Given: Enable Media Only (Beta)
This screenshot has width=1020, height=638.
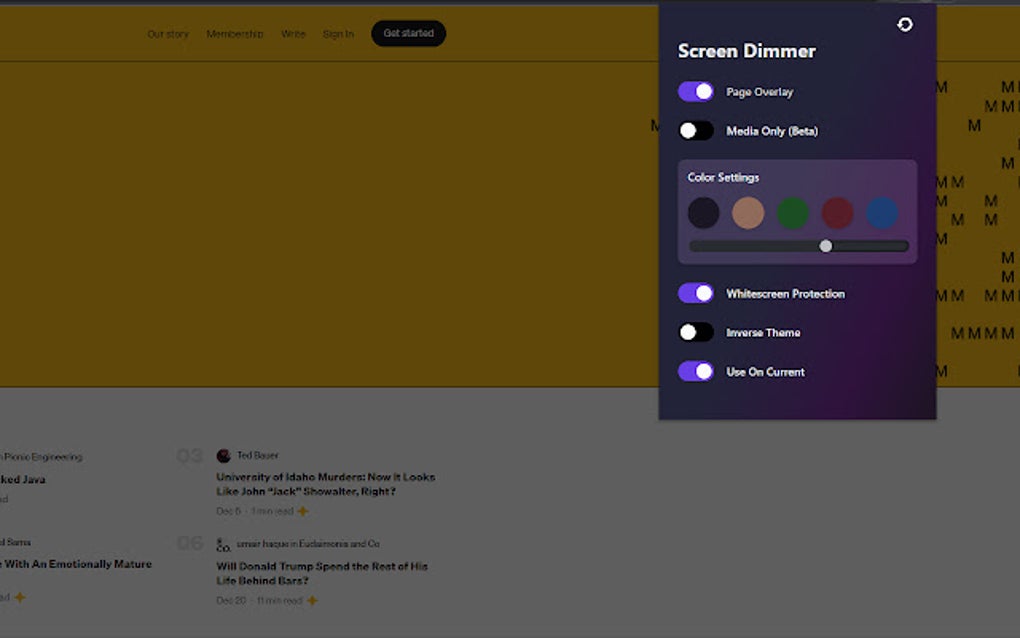Looking at the screenshot, I should tap(695, 130).
